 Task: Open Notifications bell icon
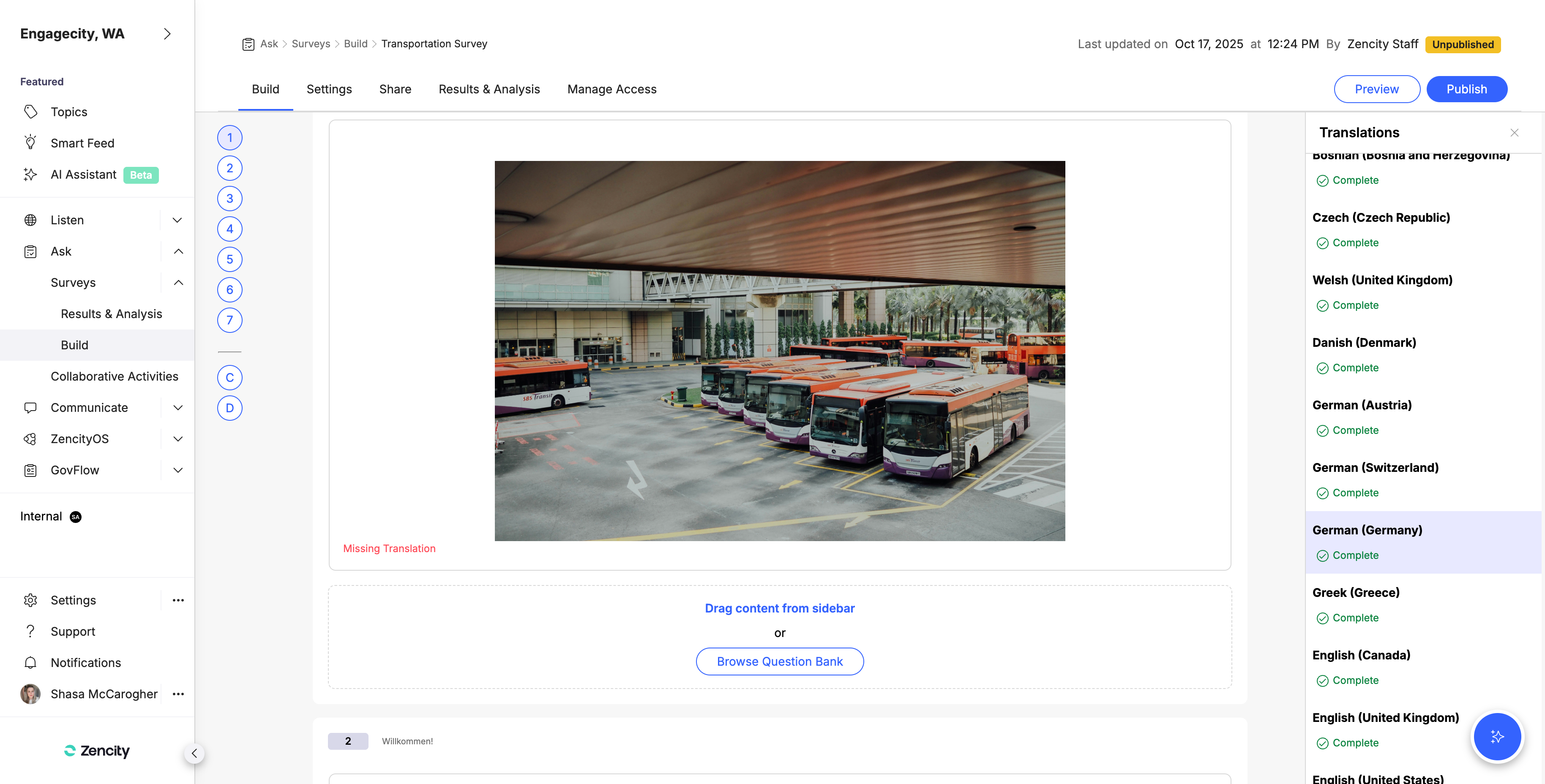pyautogui.click(x=30, y=662)
